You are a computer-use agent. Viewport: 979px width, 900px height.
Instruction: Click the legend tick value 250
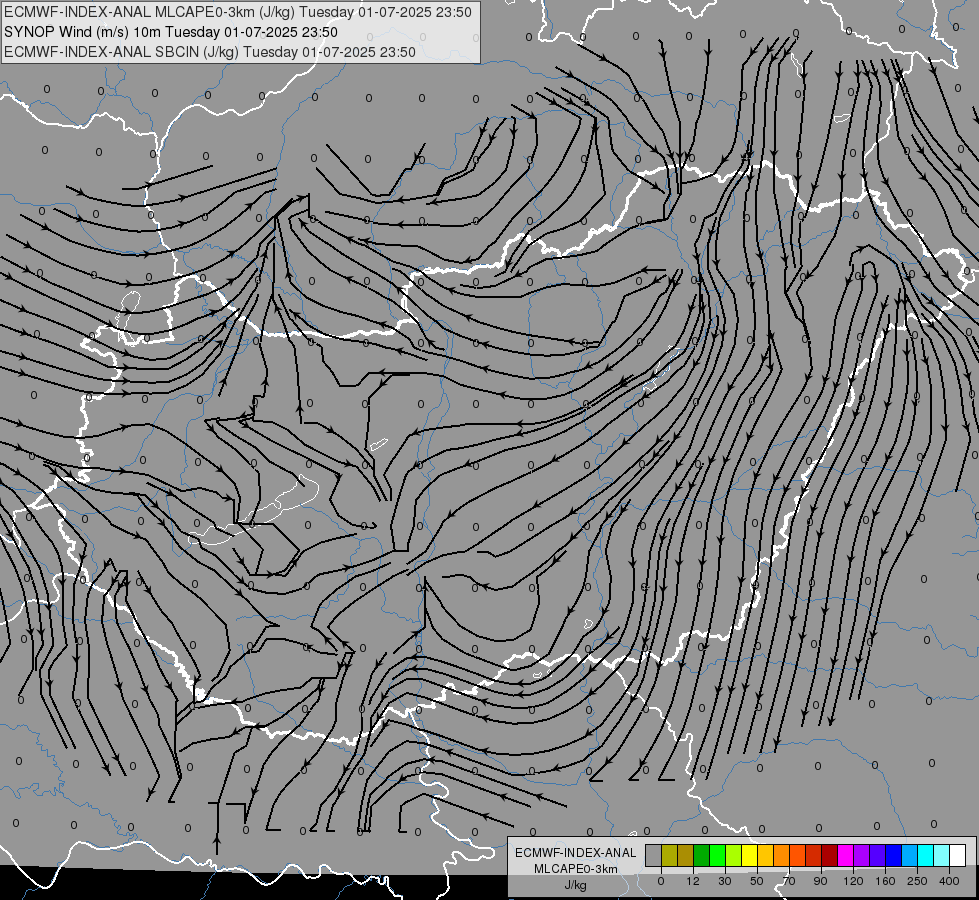tap(917, 881)
